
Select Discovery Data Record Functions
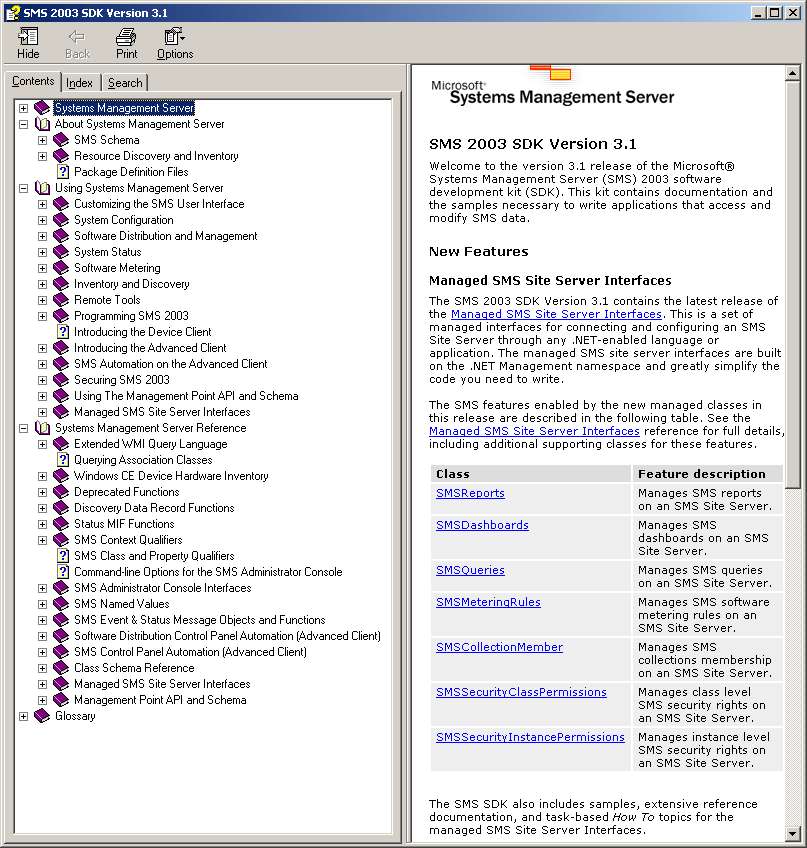(x=154, y=508)
